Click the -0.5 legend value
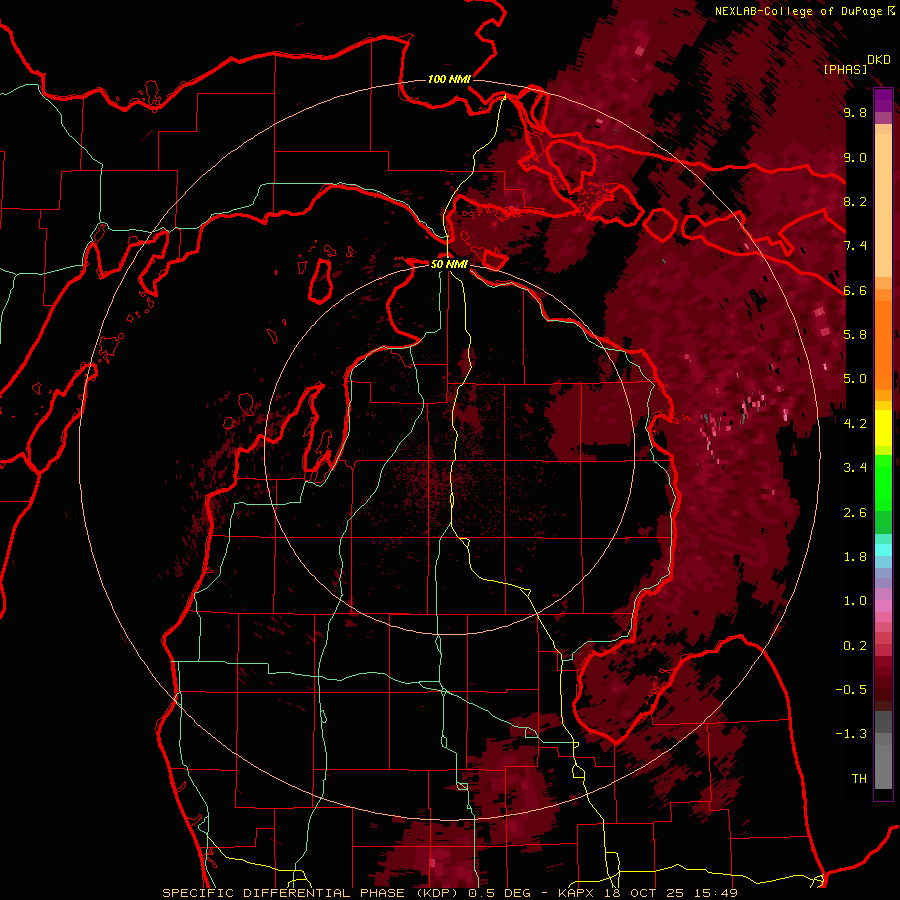 click(851, 690)
